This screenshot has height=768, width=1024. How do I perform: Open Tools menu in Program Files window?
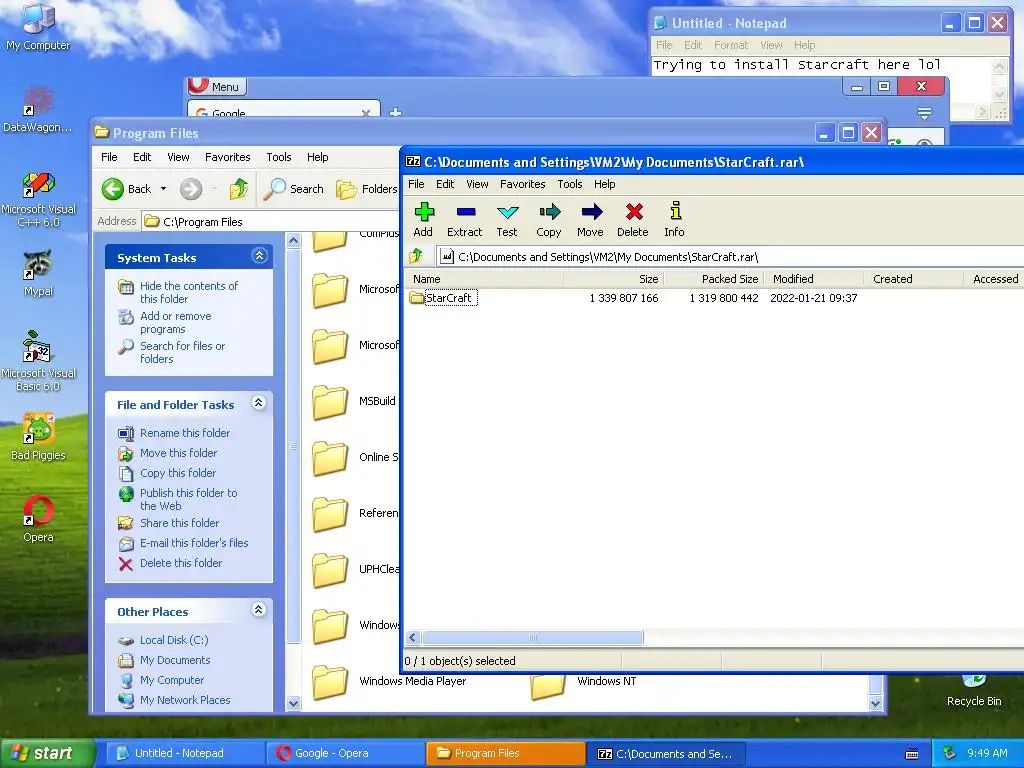(278, 157)
